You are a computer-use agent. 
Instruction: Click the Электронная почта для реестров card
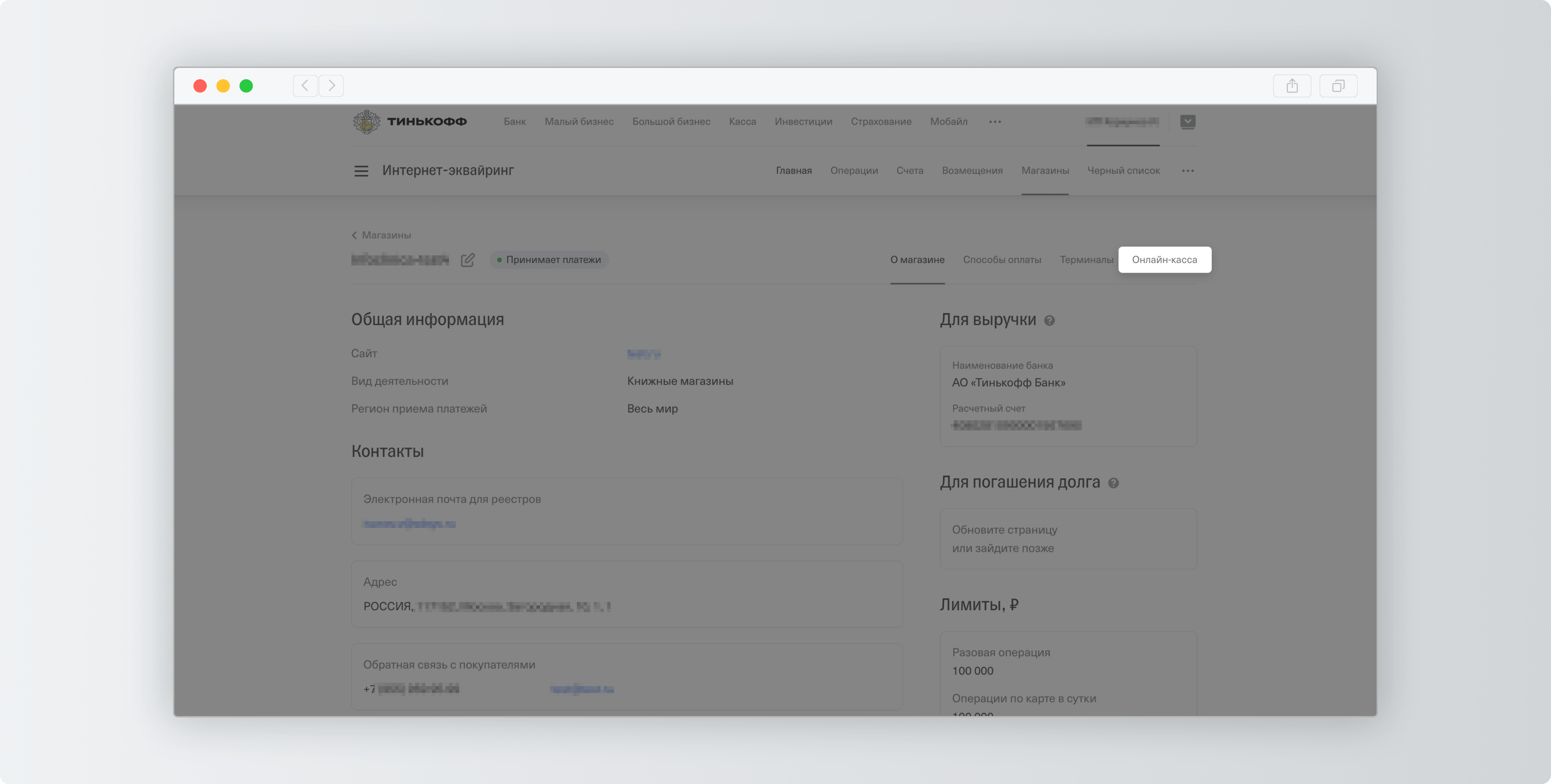pyautogui.click(x=627, y=511)
